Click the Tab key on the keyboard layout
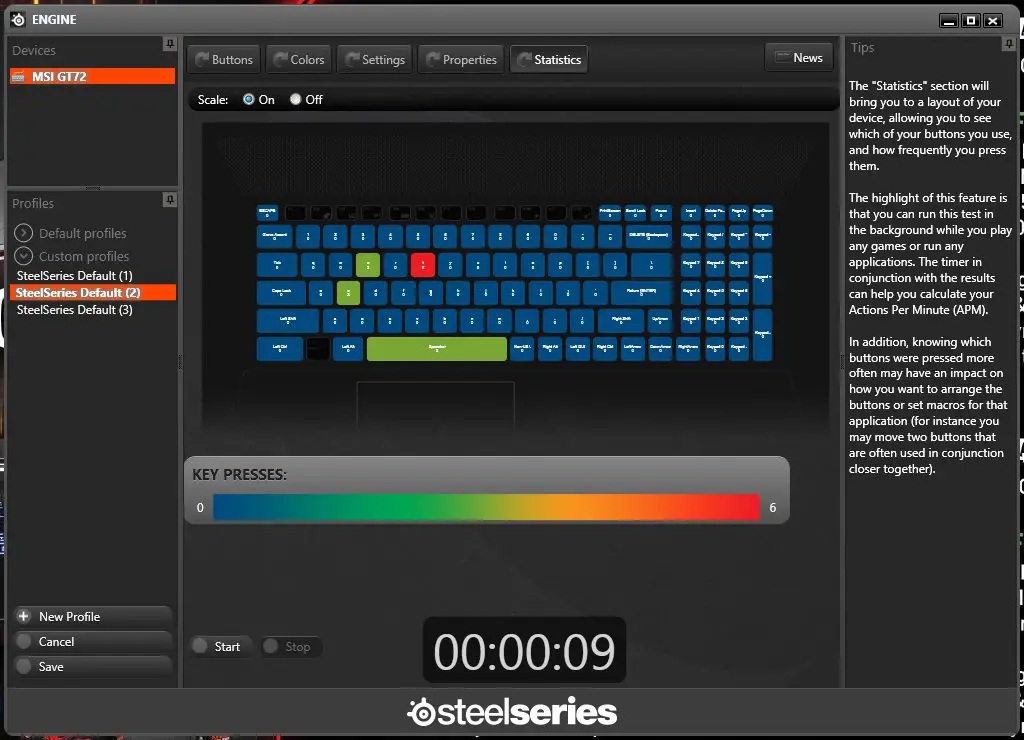The image size is (1024, 740). tap(277, 265)
